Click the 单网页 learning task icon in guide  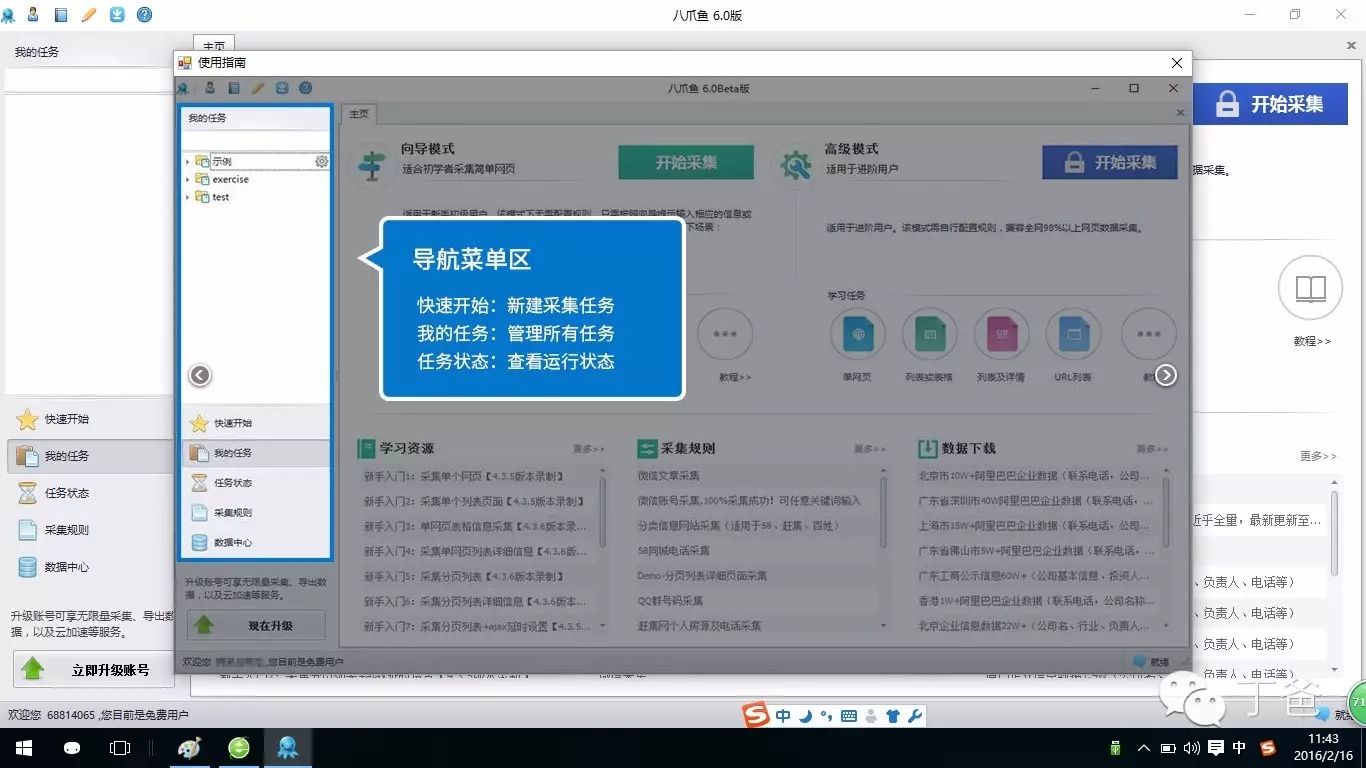(x=858, y=334)
